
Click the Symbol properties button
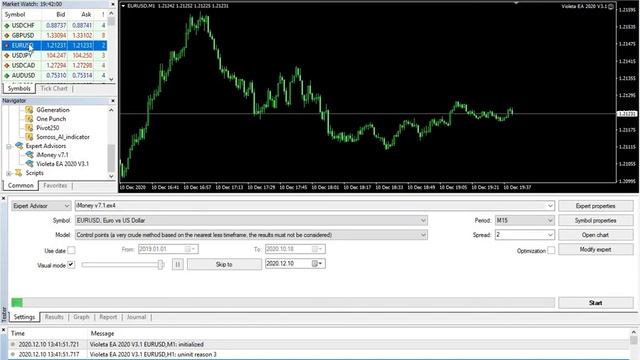596,220
